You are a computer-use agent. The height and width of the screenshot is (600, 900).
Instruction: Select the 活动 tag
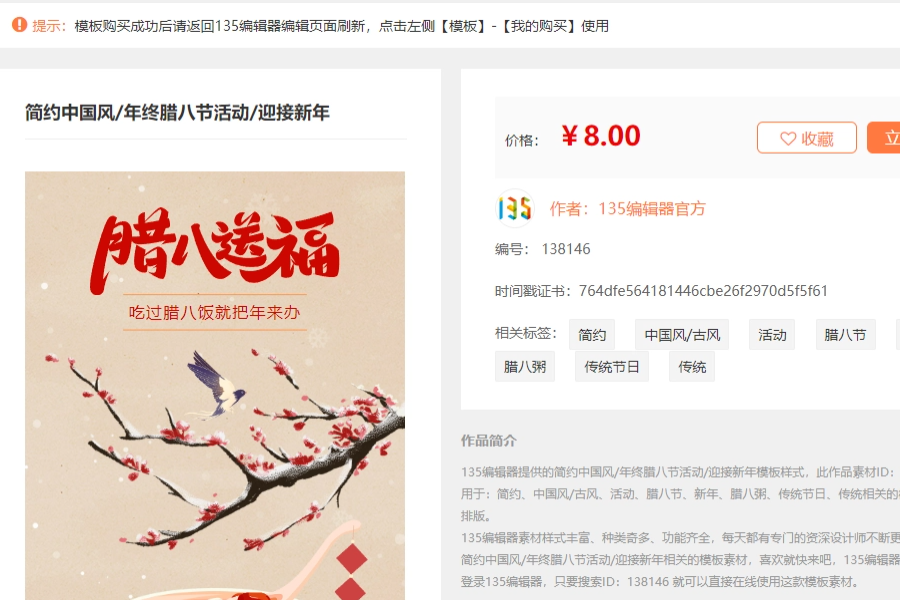tap(772, 335)
